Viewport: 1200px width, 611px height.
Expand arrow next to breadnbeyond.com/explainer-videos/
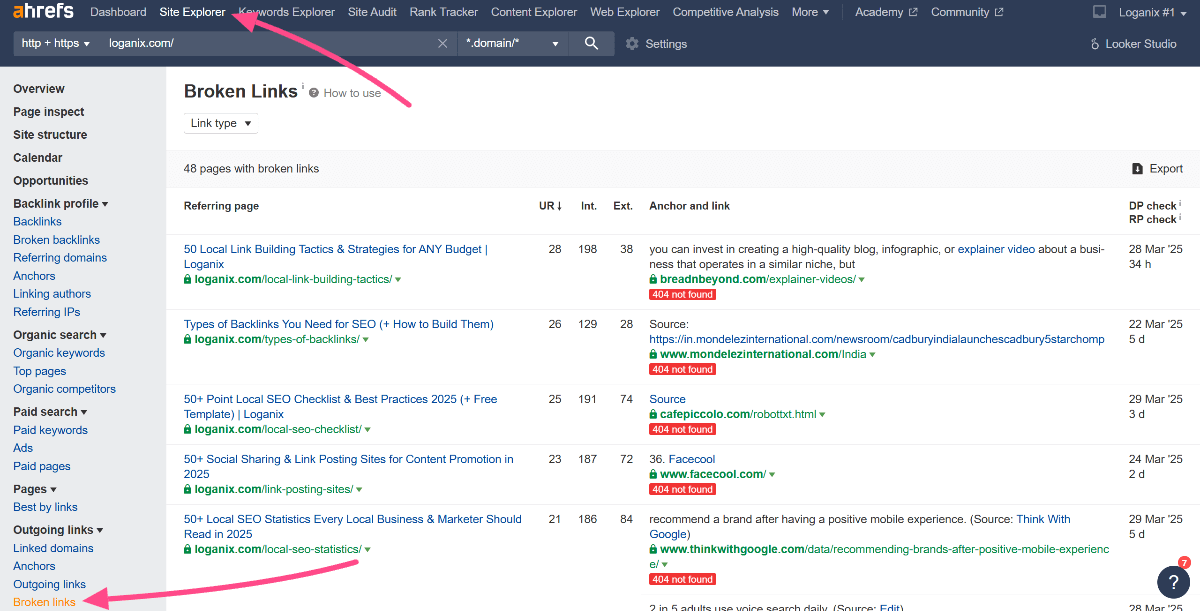pos(862,280)
